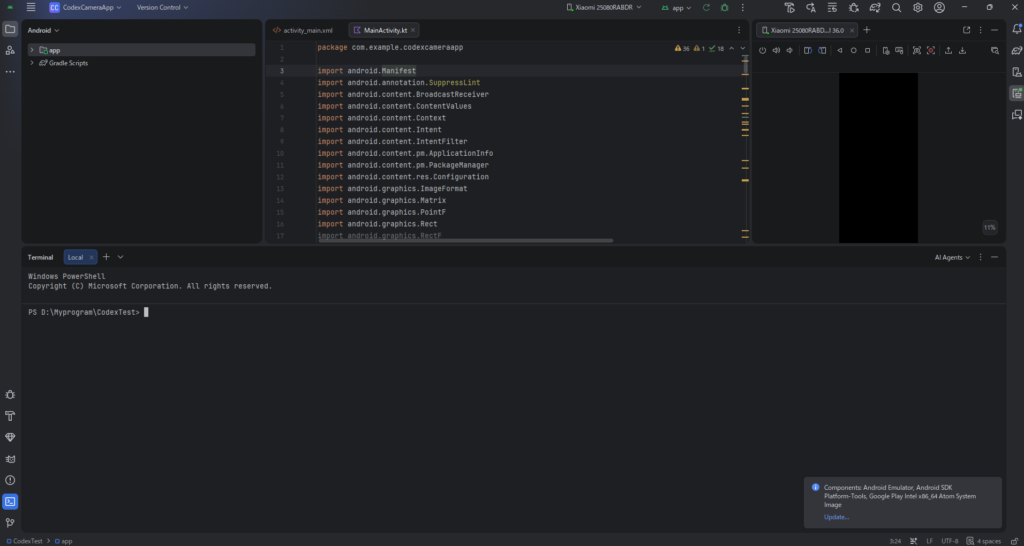1024x546 pixels.
Task: Open Gradle tool window in right sidebar
Action: [1017, 50]
